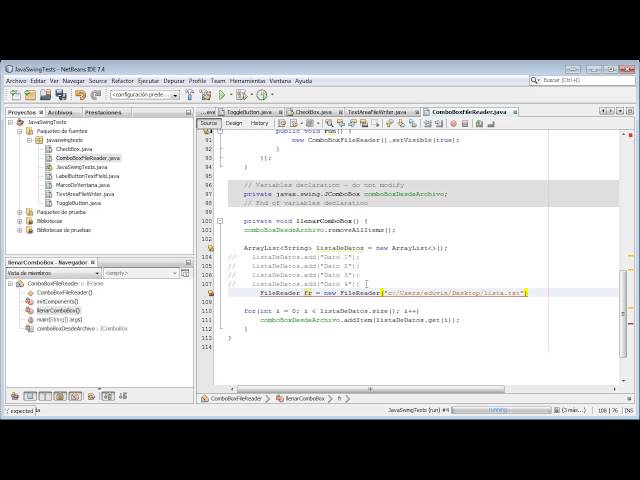Collapse the JavaSwingTests project node
The width and height of the screenshot is (640, 480).
pos(11,122)
